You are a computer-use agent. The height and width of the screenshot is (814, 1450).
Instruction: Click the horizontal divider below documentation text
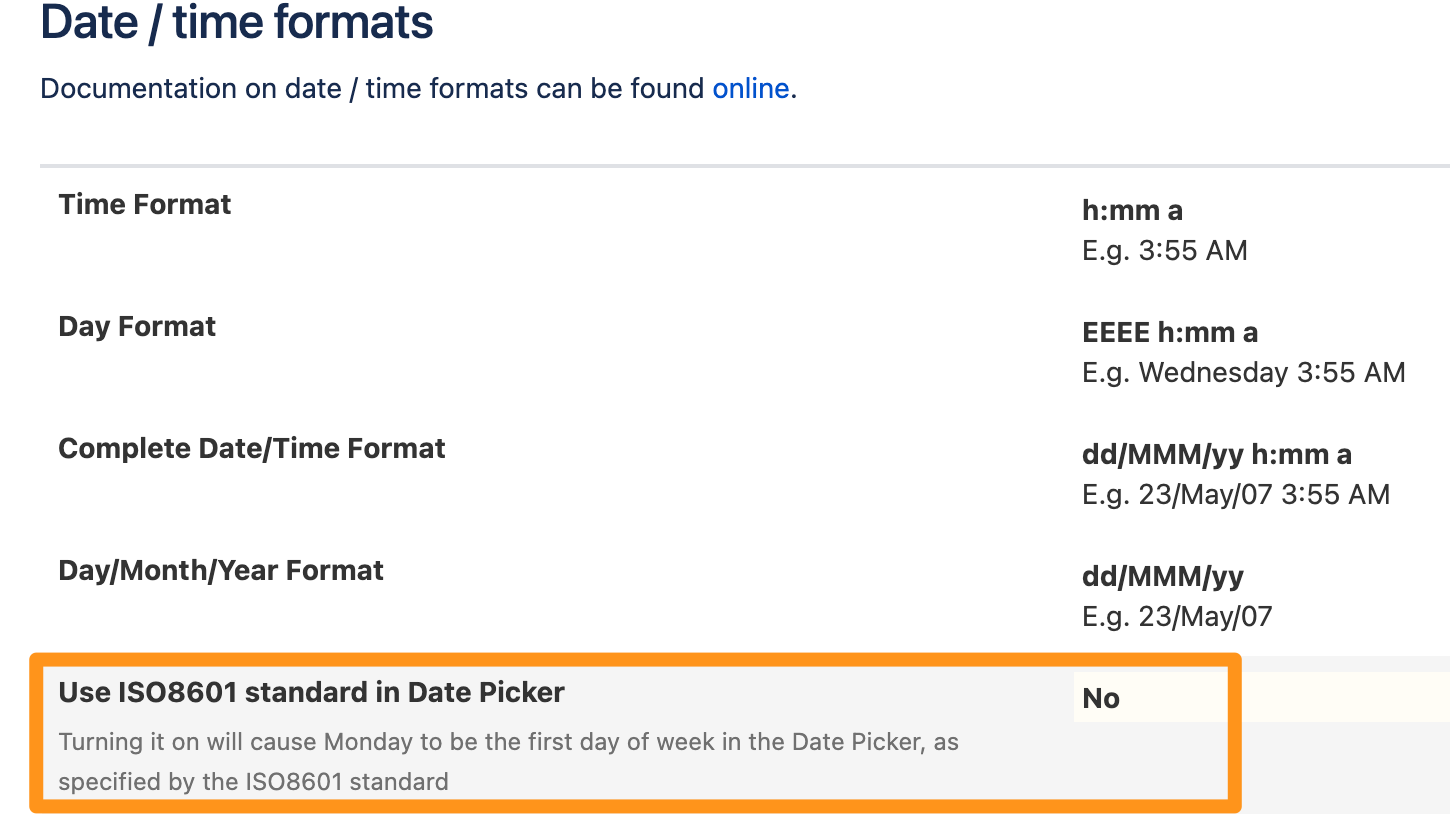coord(745,165)
